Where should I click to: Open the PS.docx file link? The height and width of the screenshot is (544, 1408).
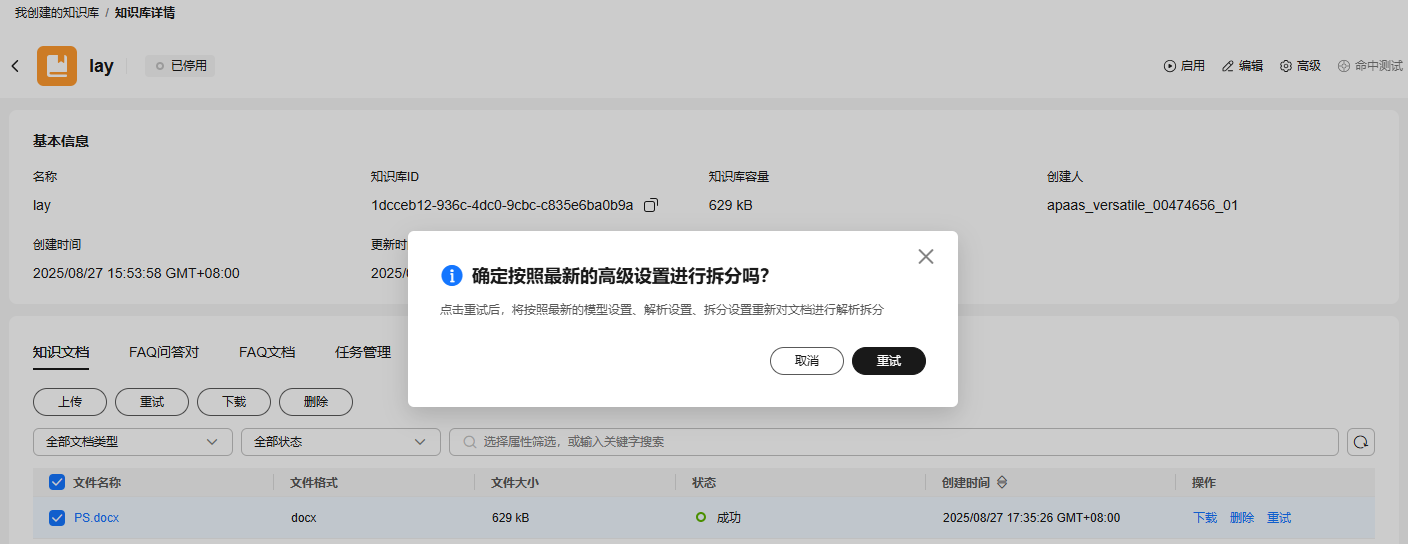pos(96,518)
